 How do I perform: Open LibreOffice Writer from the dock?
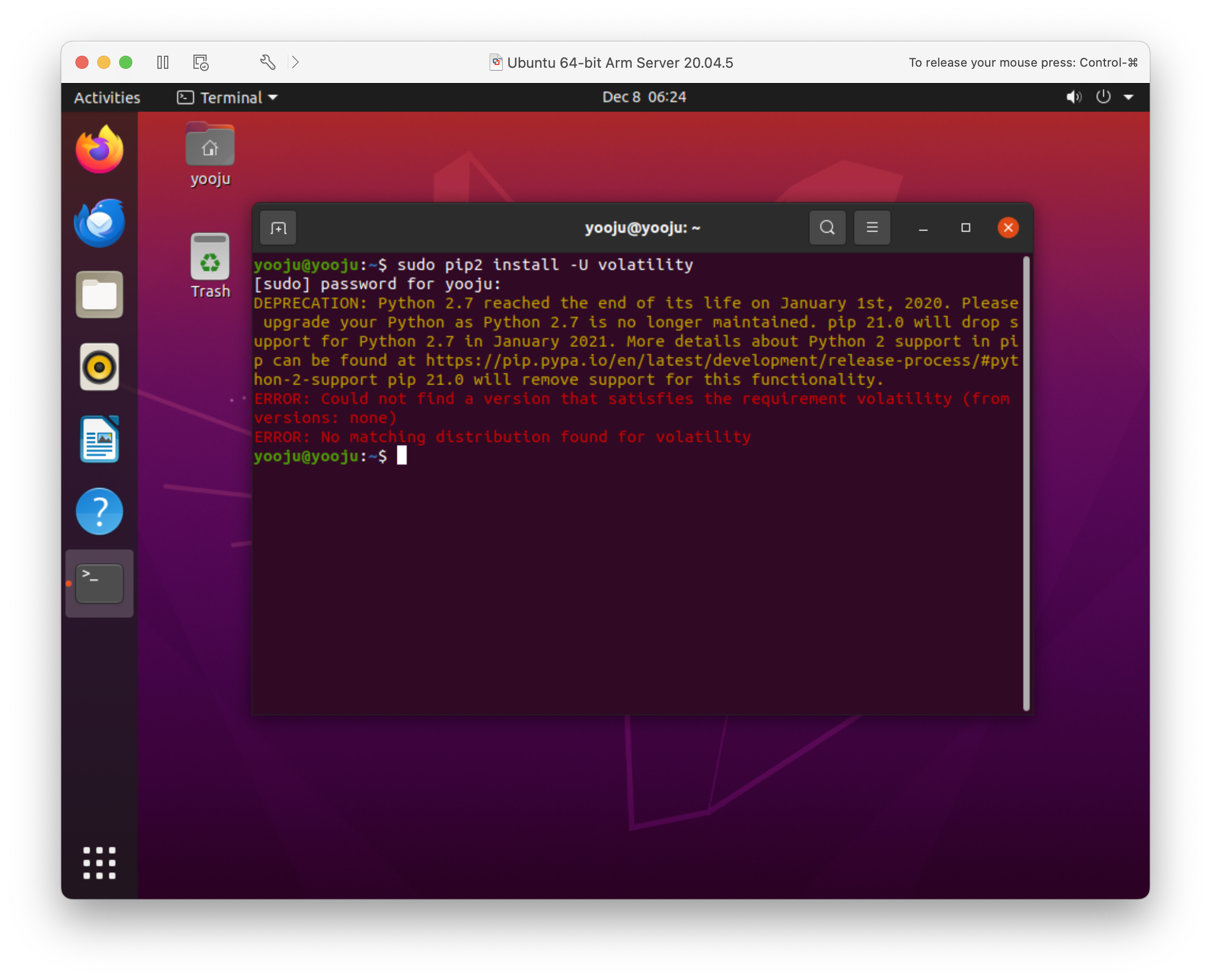99,439
